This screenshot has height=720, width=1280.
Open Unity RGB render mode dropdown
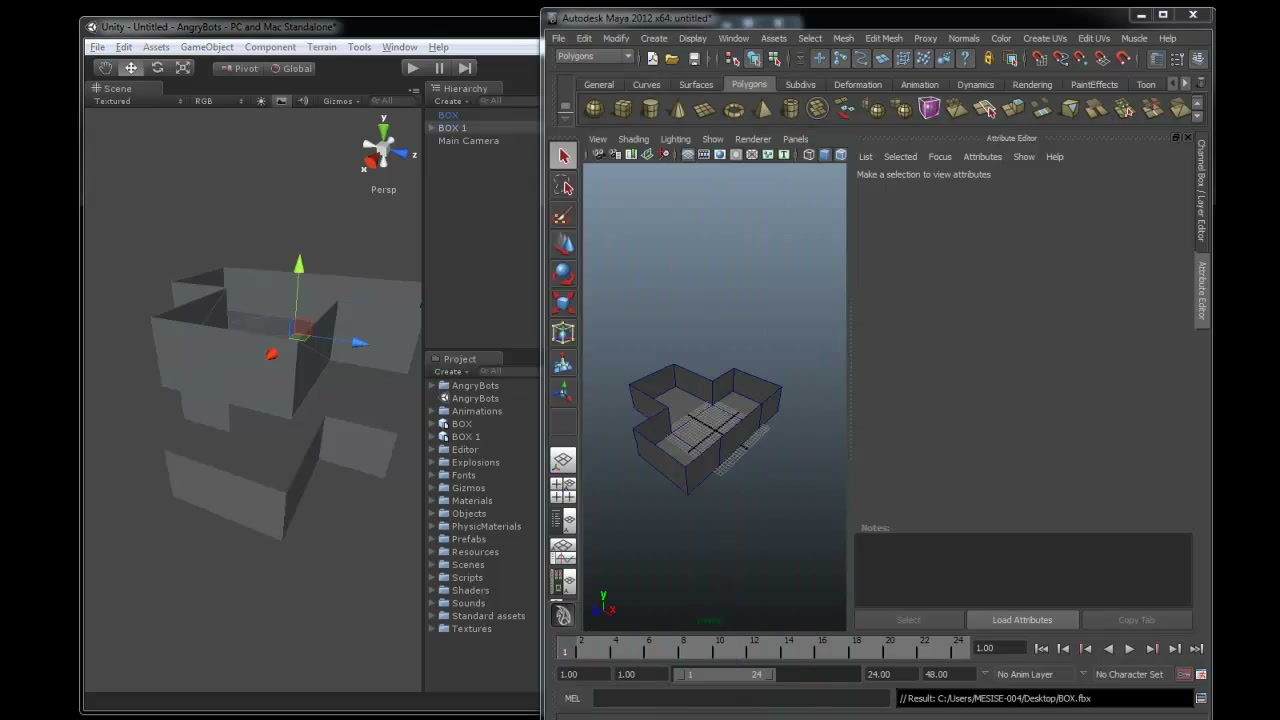coord(218,101)
